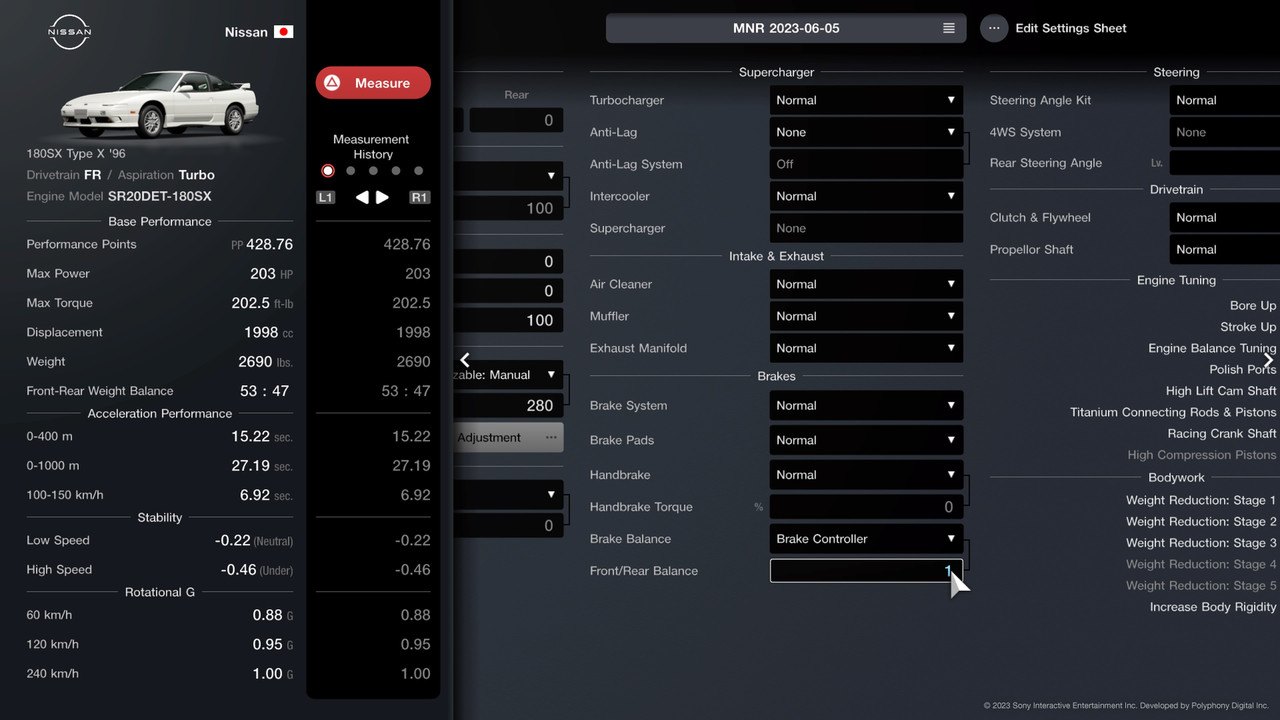Open the settings sheet list menu icon

949,28
